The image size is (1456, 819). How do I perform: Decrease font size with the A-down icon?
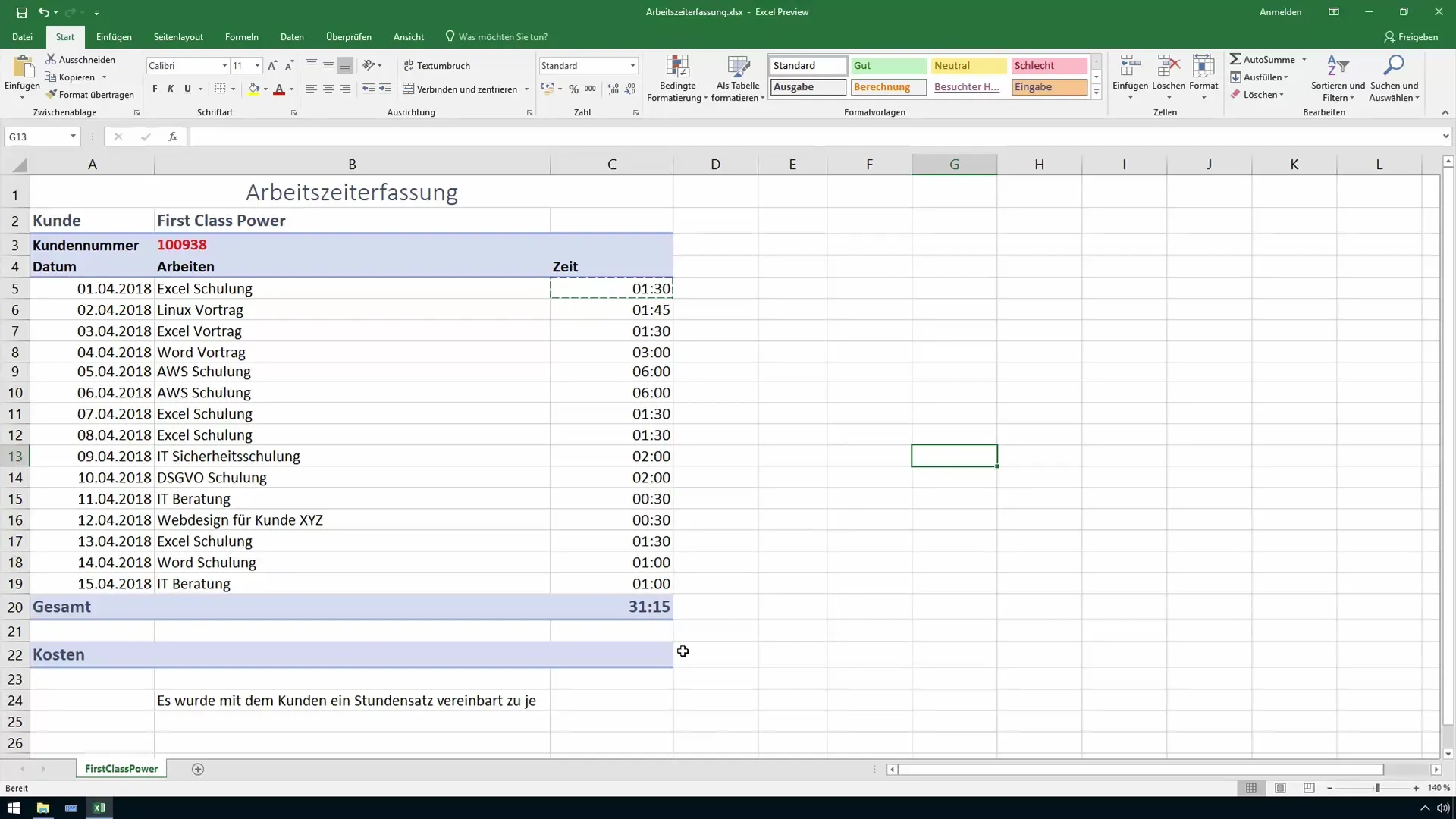pos(289,66)
